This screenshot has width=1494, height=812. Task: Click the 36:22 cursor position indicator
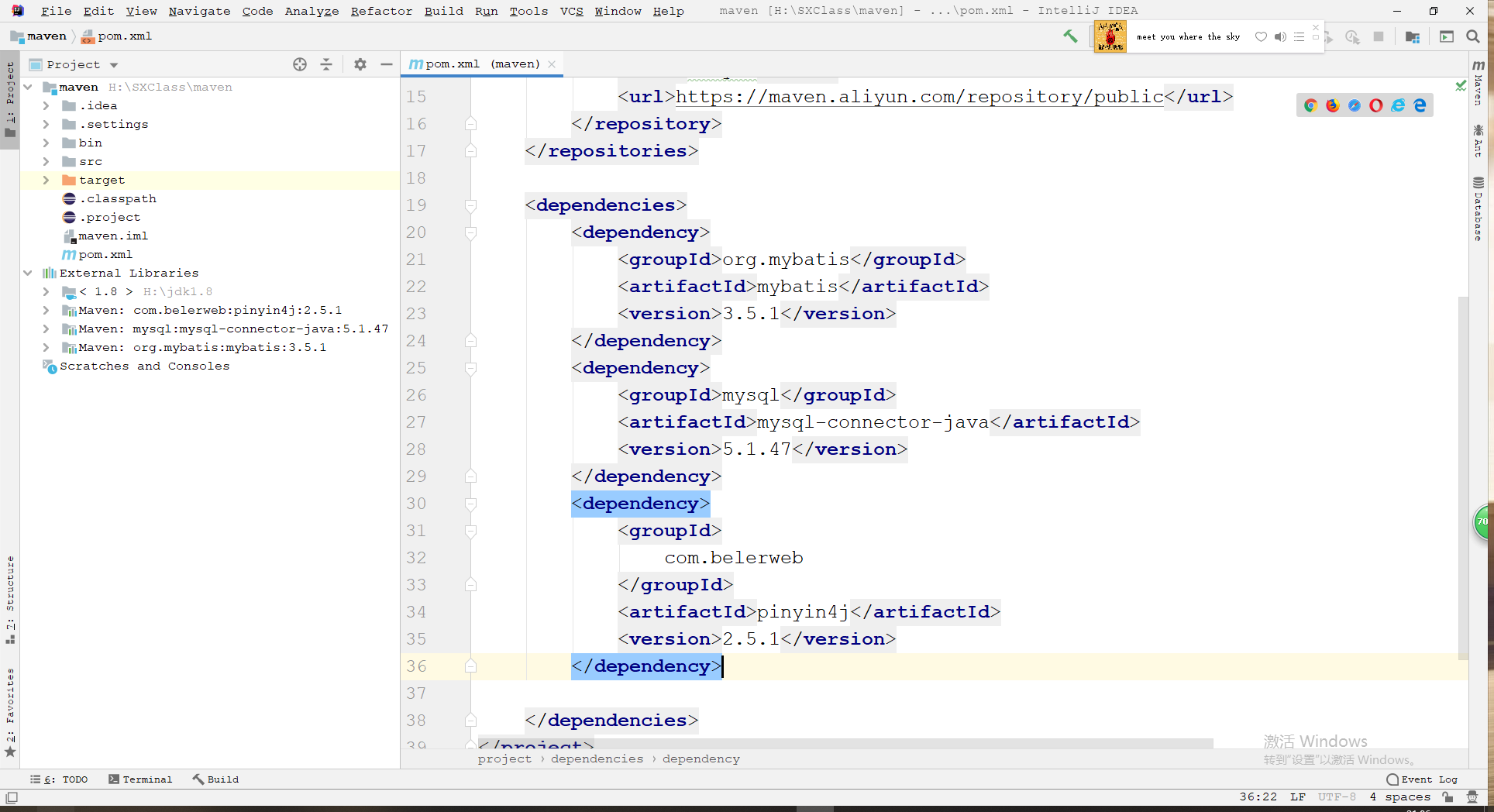click(x=1258, y=797)
